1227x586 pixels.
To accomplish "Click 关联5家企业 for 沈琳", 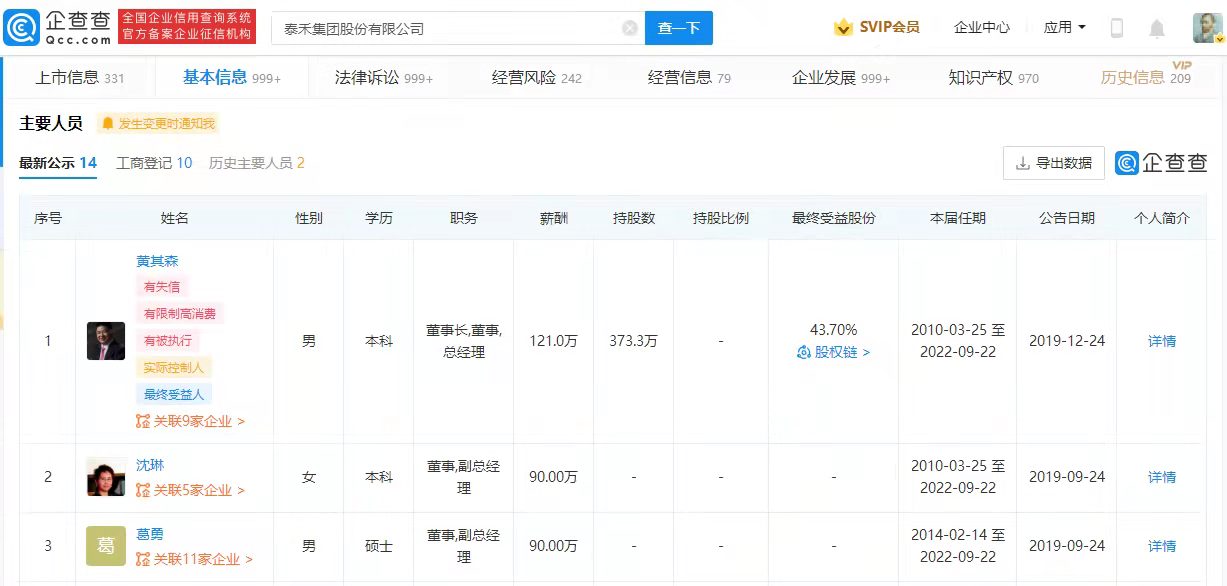I will 190,490.
